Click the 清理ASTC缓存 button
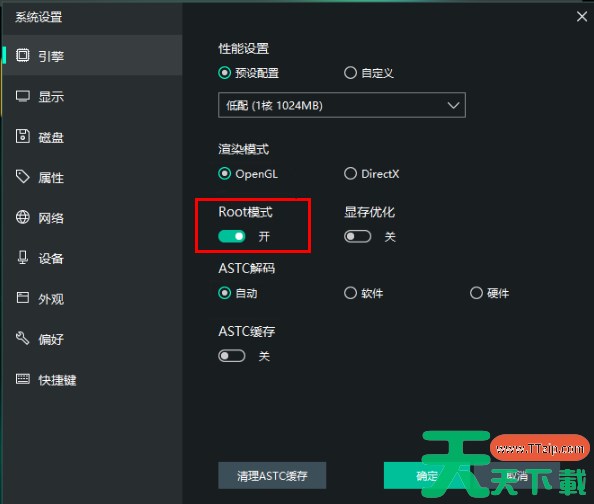 [272, 475]
